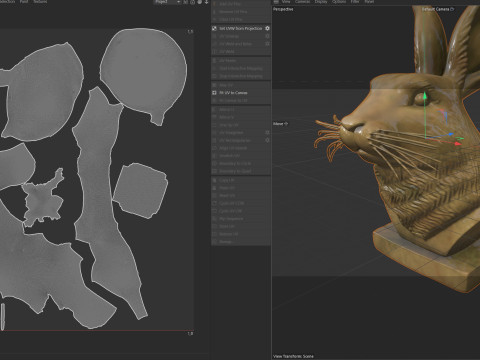This screenshot has width=480, height=360.
Task: Open gear settings beside UV Unwrap
Action: tap(267, 36)
